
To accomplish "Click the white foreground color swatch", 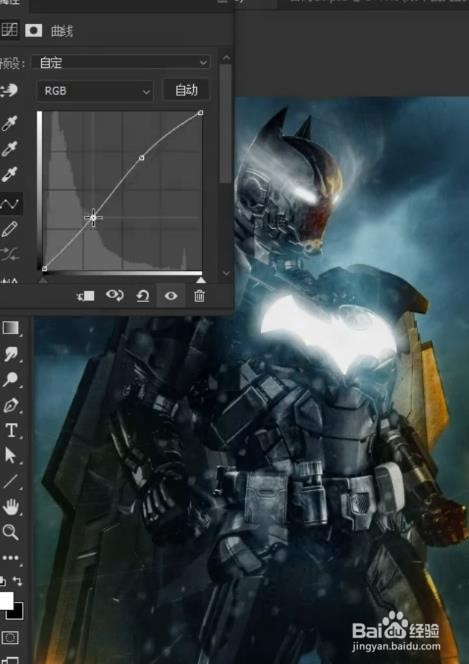I will click(x=6, y=600).
